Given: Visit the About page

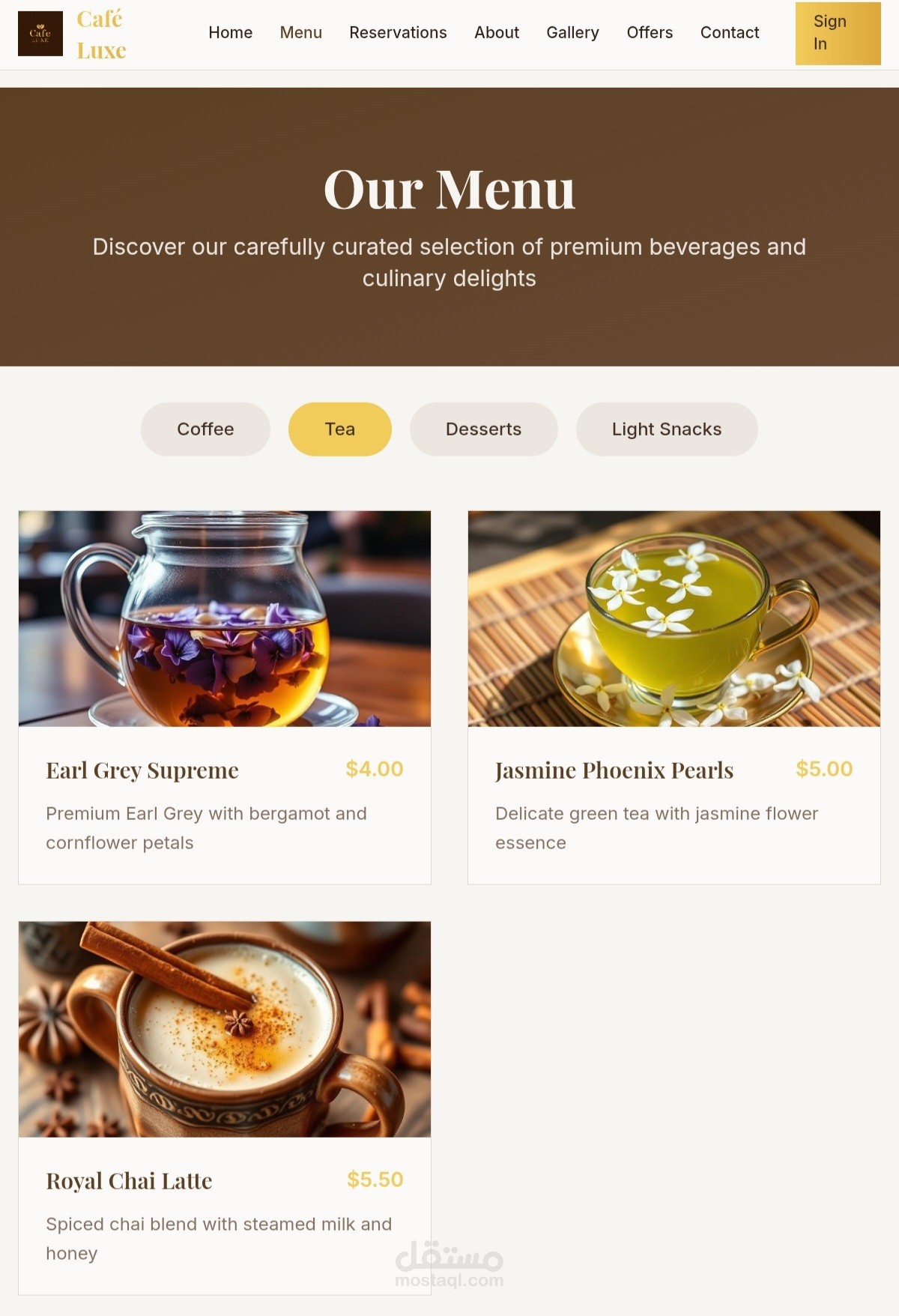Looking at the screenshot, I should coord(497,33).
